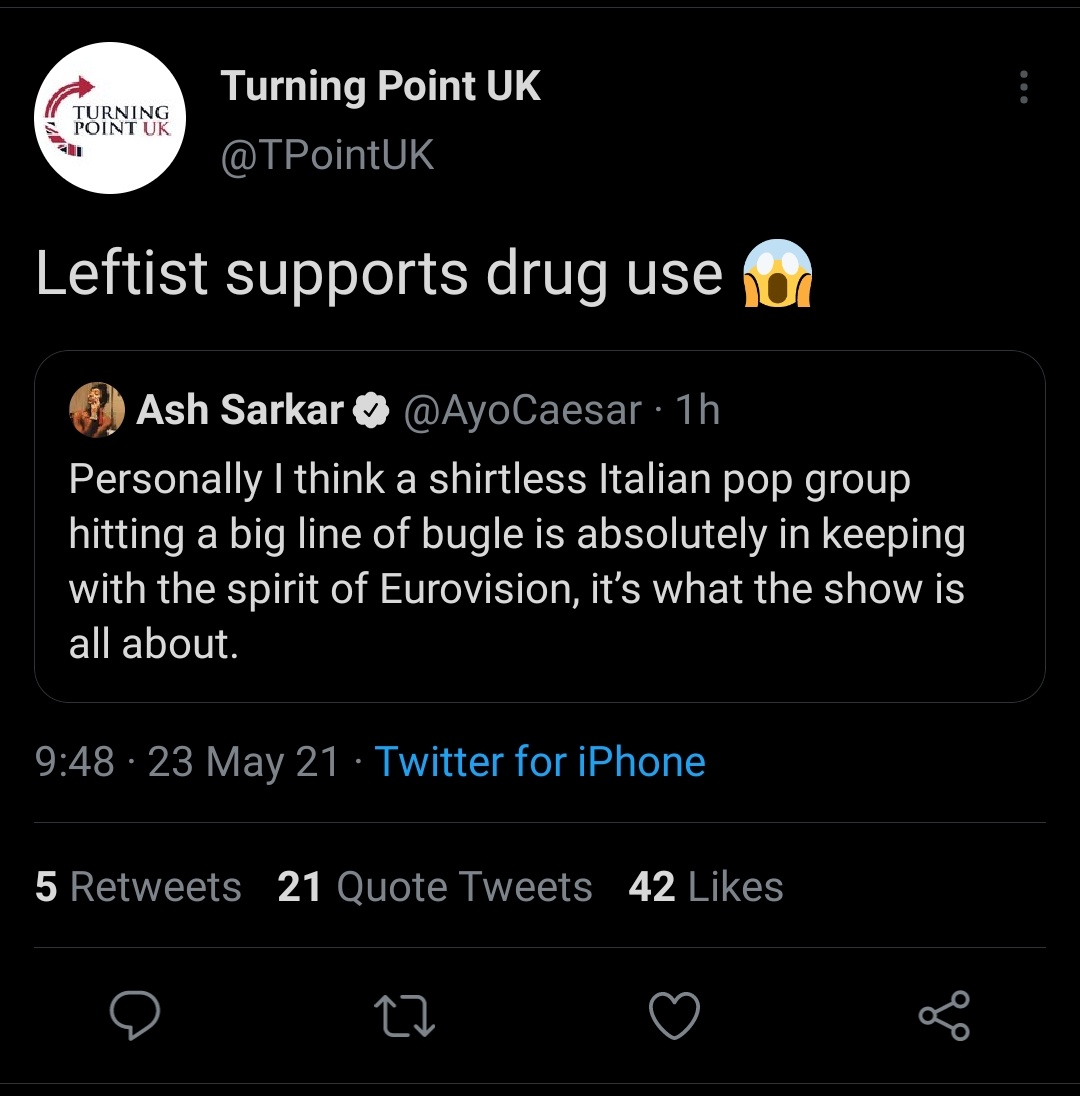Screen dimensions: 1080x1096
Task: Select the Ash Sarkar name in the quoted tweet
Action: [239, 410]
